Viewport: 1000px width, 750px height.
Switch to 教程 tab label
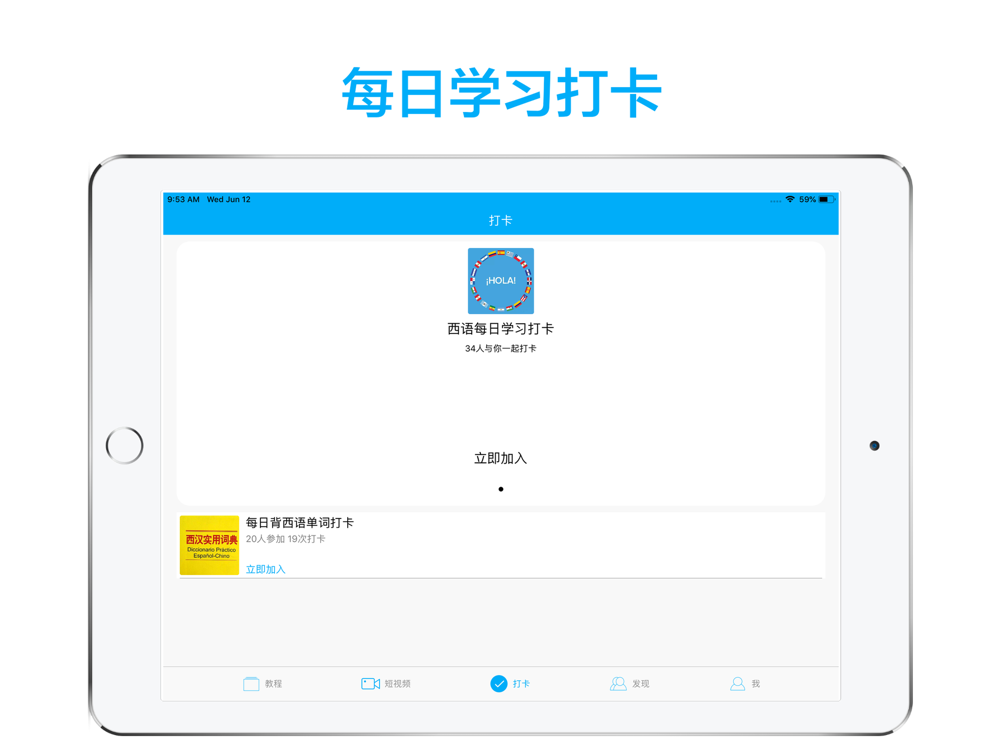click(274, 684)
